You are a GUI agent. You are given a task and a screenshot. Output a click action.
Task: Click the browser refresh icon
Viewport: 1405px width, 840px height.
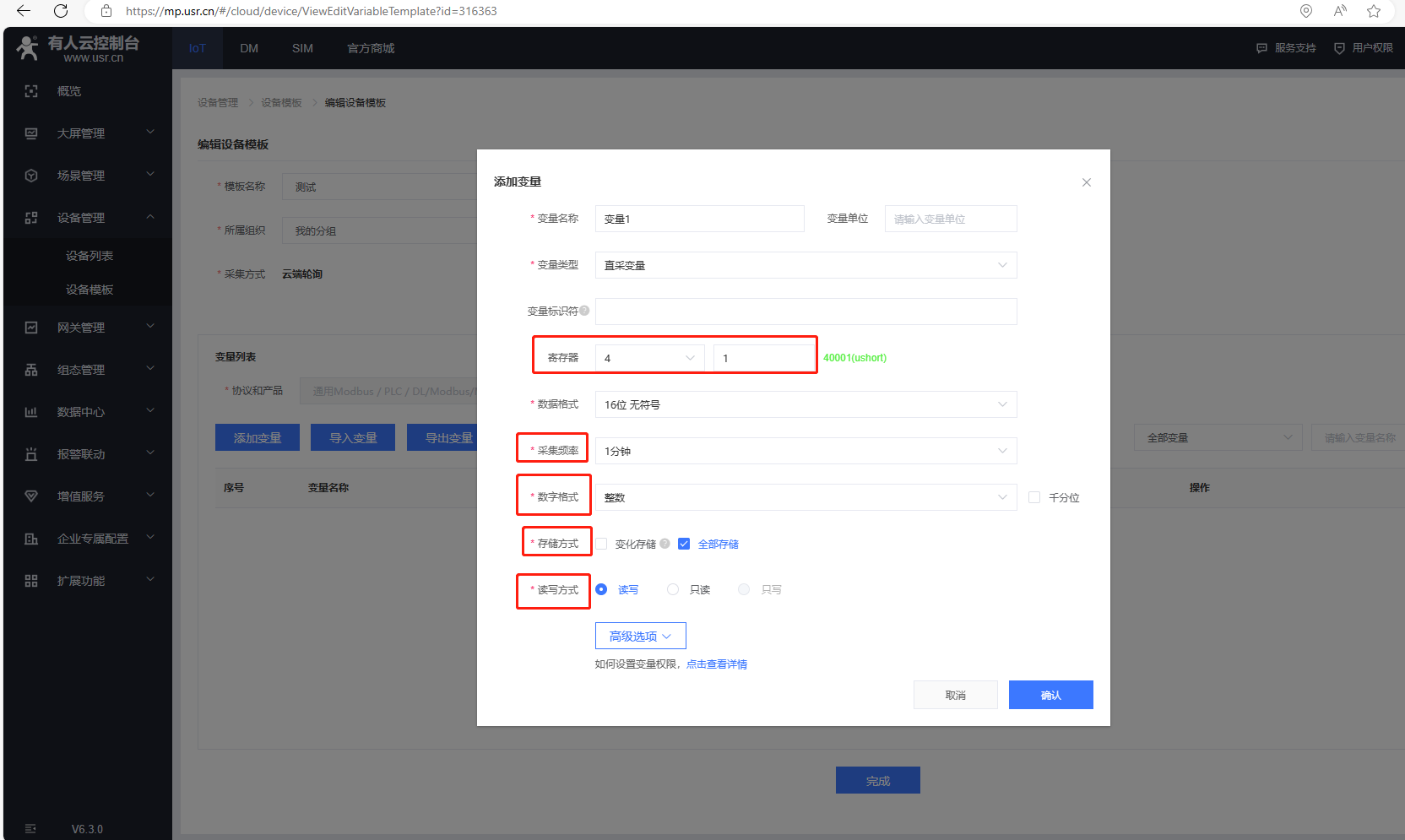coord(61,11)
